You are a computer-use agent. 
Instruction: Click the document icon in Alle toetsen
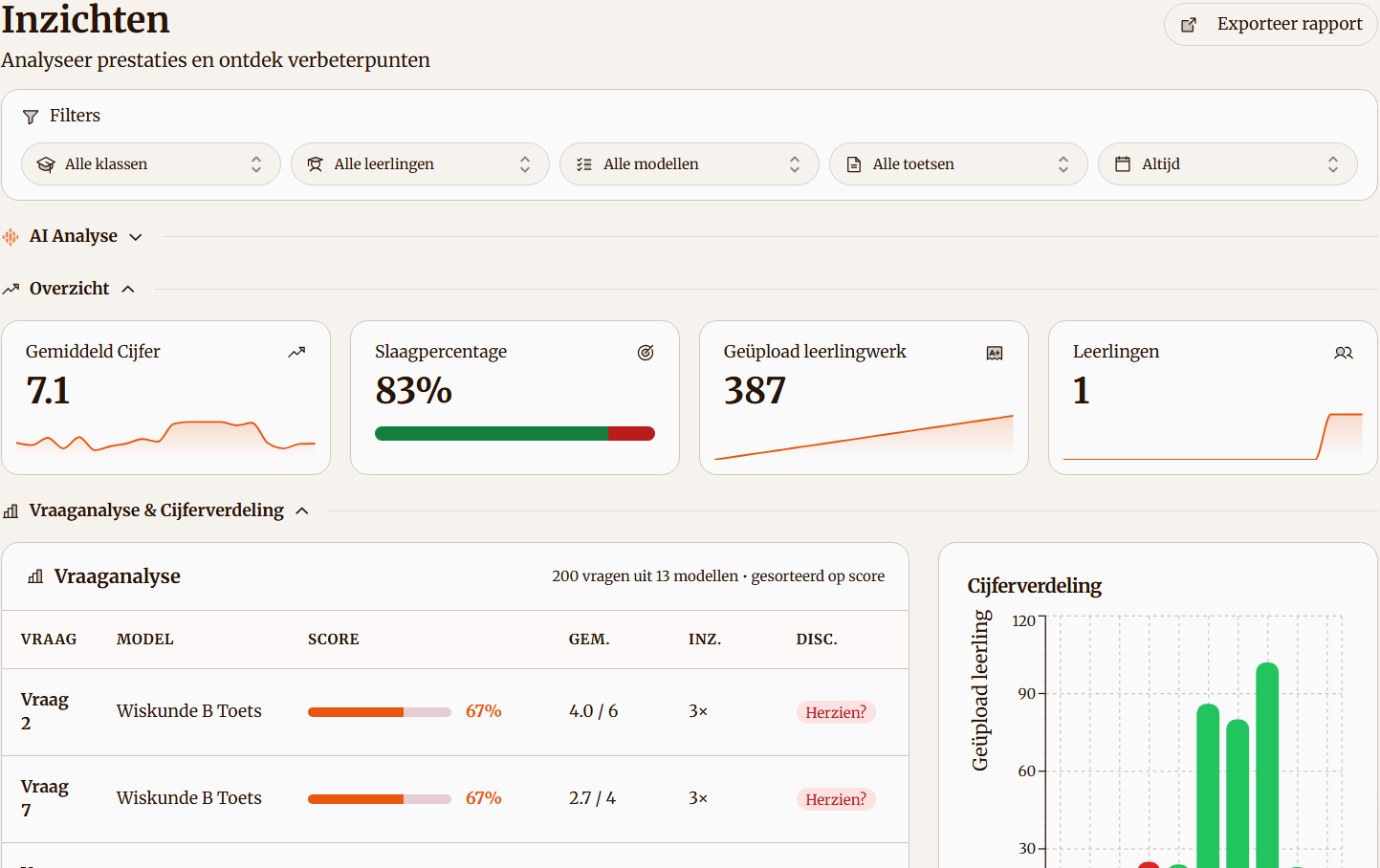(x=854, y=164)
